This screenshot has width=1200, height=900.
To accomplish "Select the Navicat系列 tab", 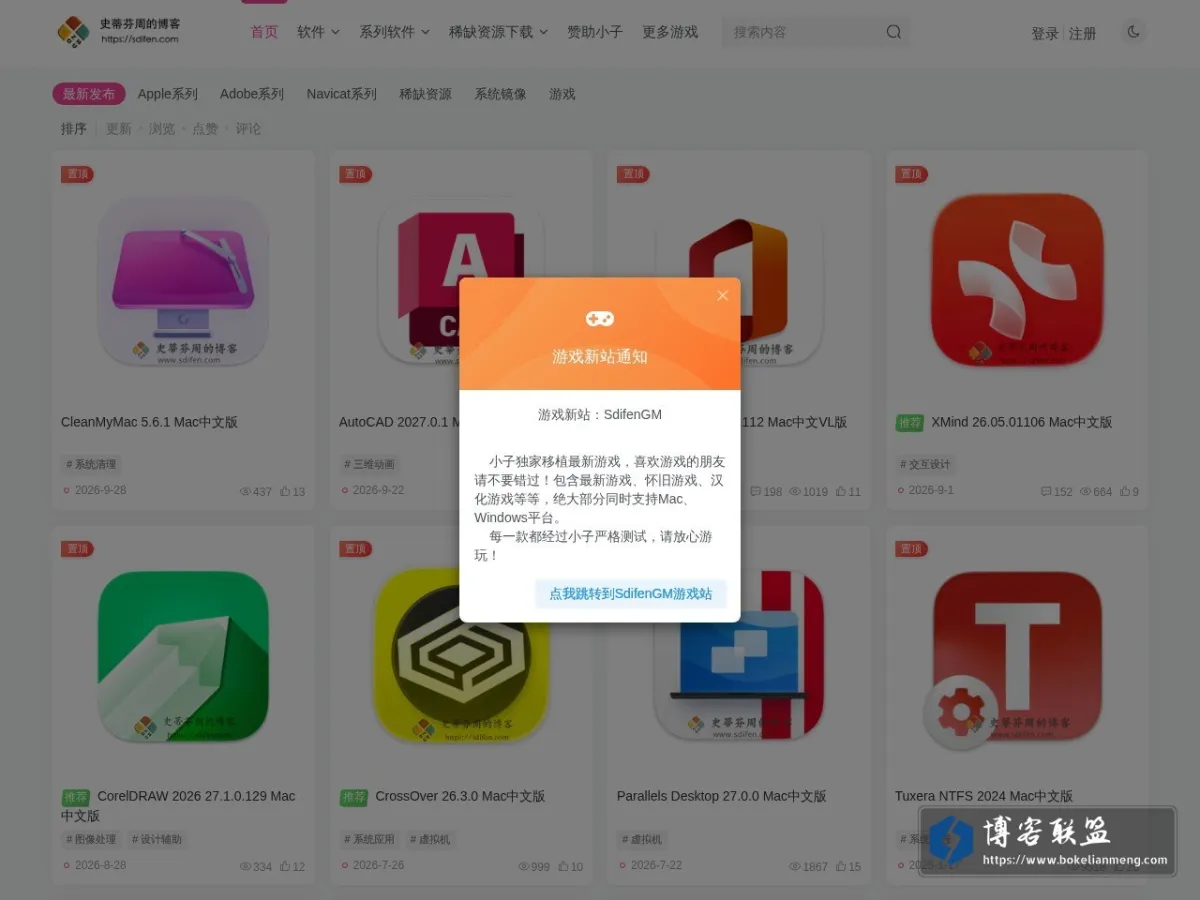I will click(342, 94).
